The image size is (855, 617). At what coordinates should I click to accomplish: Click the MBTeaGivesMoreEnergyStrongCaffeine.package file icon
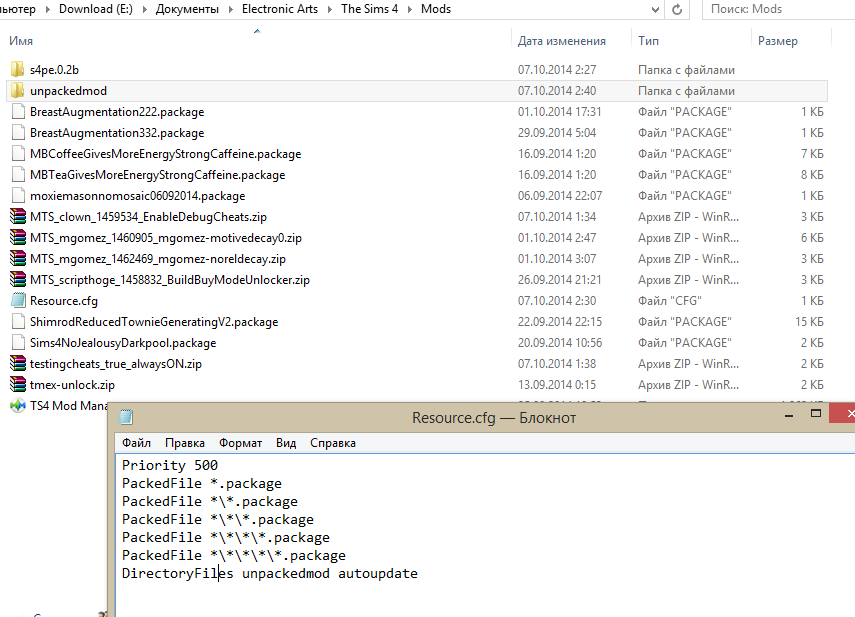pyautogui.click(x=18, y=174)
